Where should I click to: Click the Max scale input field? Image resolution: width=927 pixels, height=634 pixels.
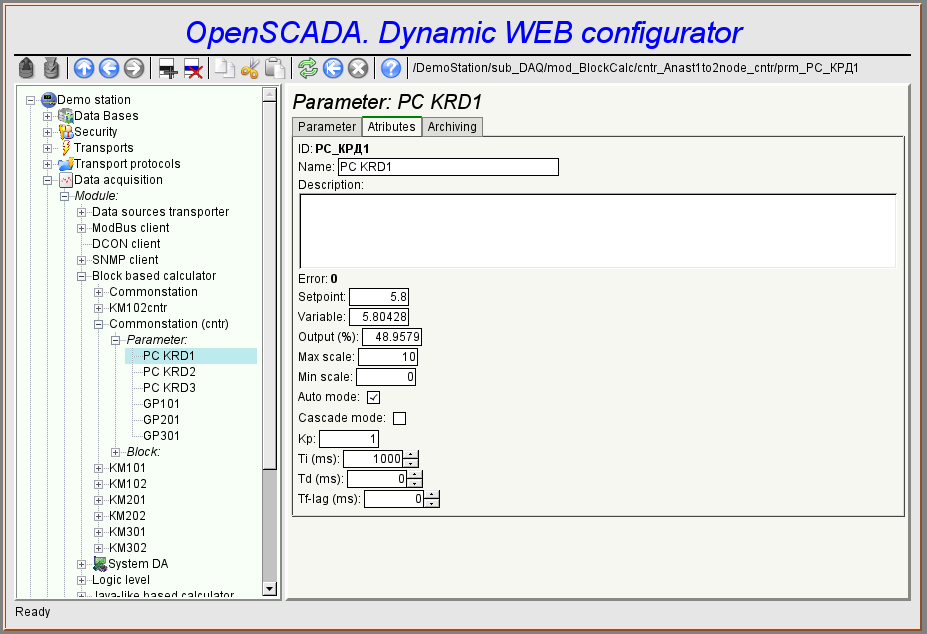click(x=388, y=357)
